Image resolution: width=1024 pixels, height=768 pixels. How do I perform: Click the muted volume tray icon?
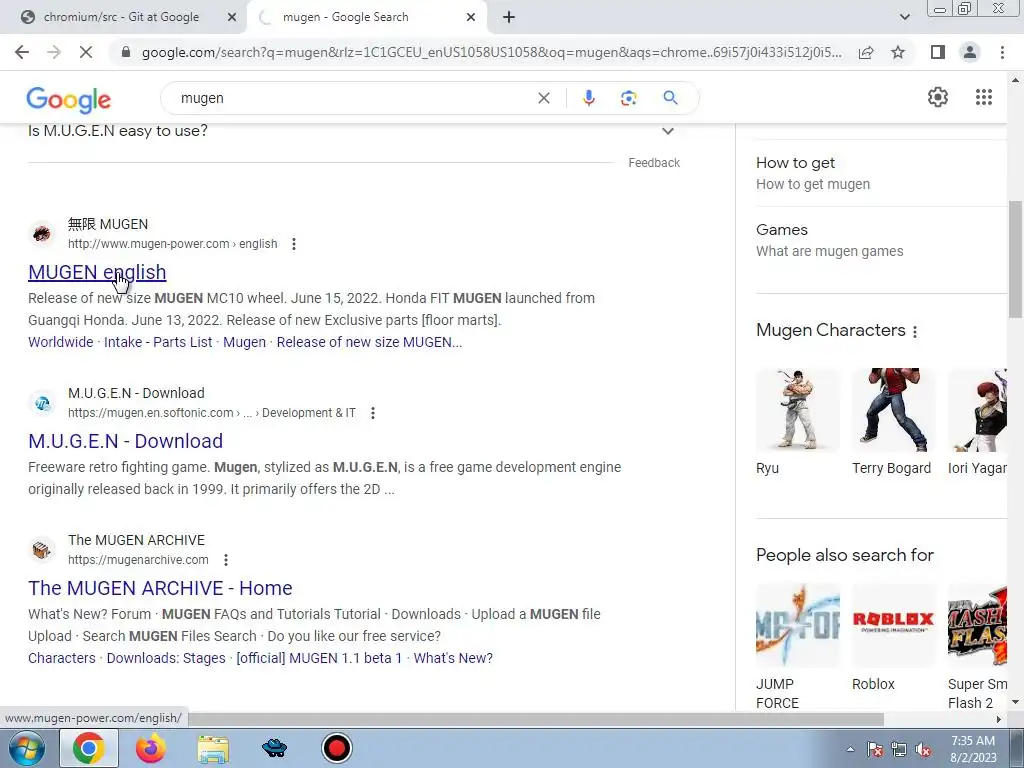pos(923,750)
